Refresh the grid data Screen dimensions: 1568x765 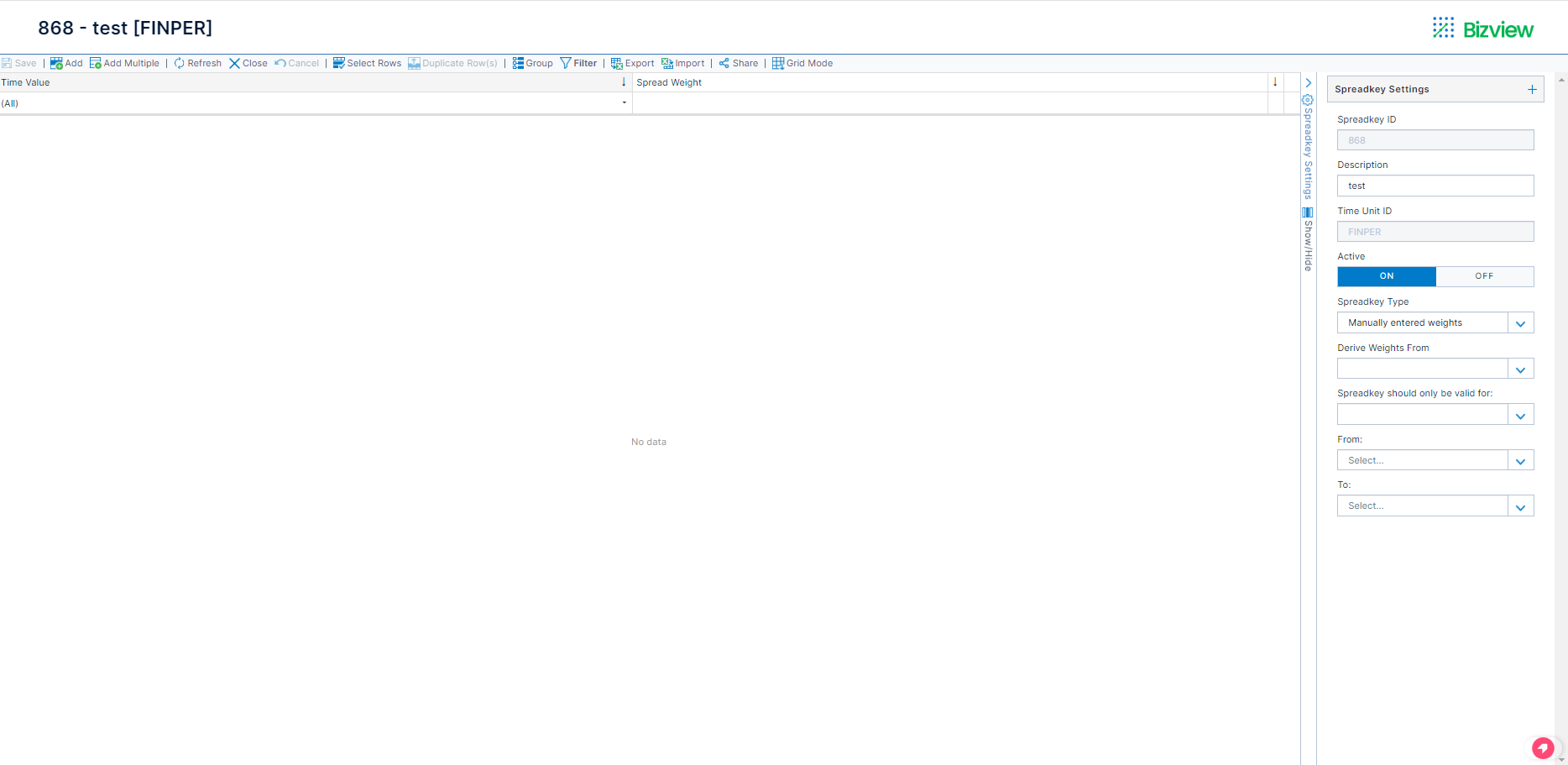197,63
